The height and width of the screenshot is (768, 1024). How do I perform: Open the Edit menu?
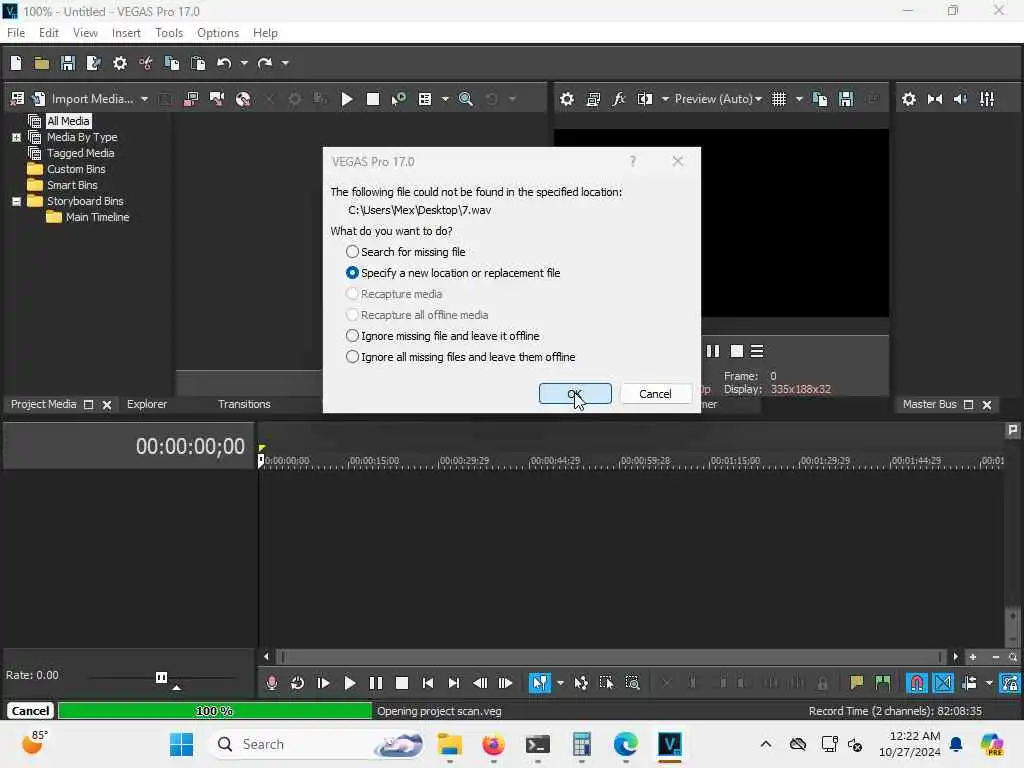click(49, 33)
